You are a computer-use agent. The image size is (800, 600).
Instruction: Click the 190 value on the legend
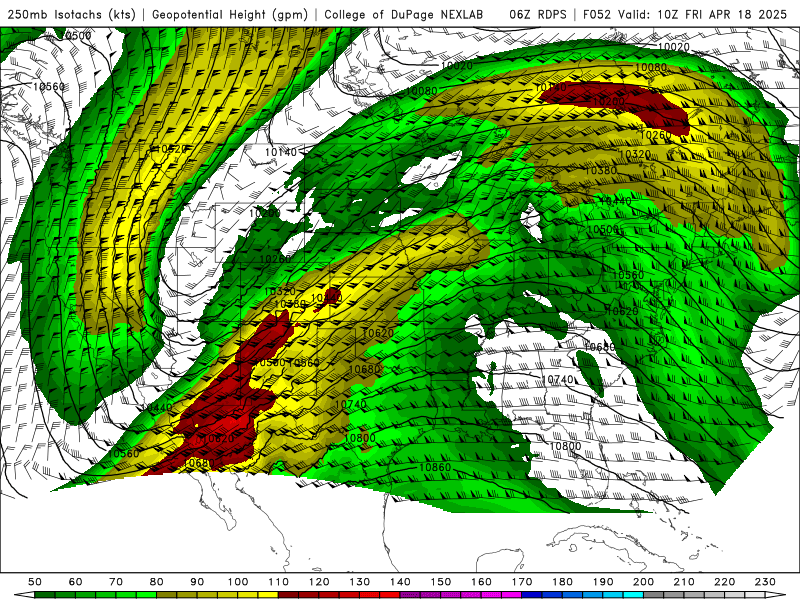[x=603, y=582]
